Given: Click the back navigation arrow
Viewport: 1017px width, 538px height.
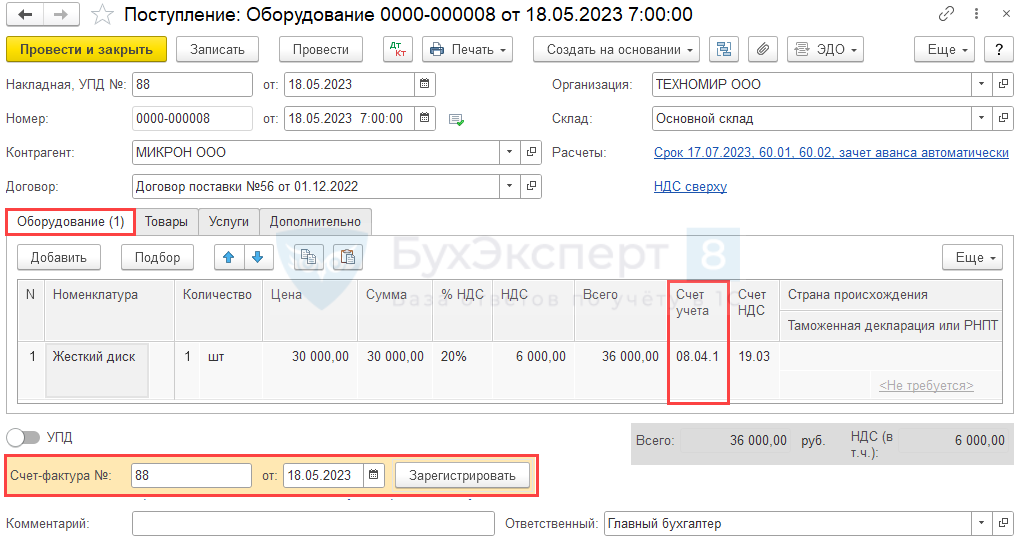Looking at the screenshot, I should click(25, 15).
